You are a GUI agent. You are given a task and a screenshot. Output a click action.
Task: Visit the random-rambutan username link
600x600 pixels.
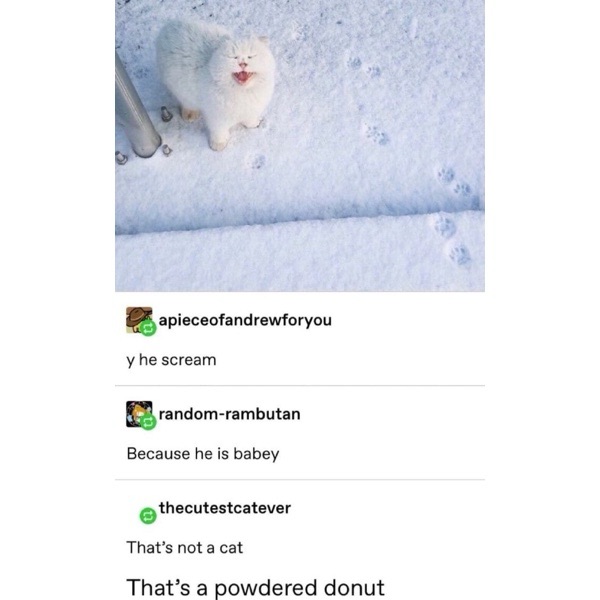[x=230, y=414]
